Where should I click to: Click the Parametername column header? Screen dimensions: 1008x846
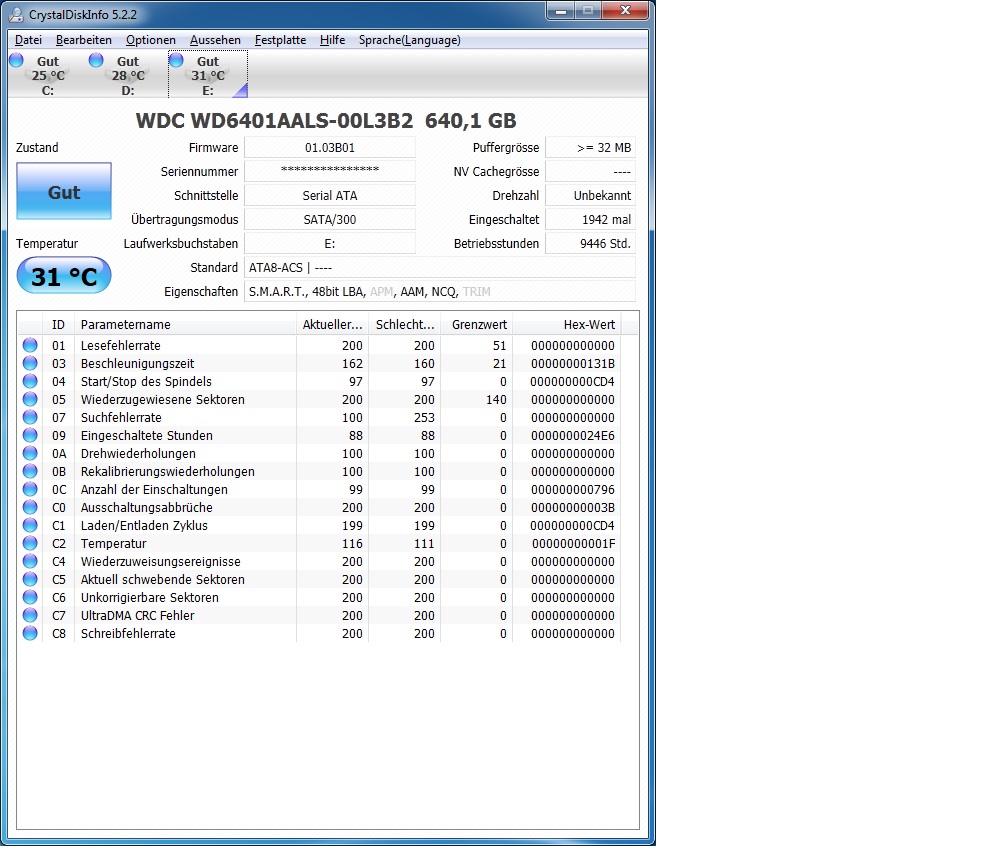click(185, 325)
